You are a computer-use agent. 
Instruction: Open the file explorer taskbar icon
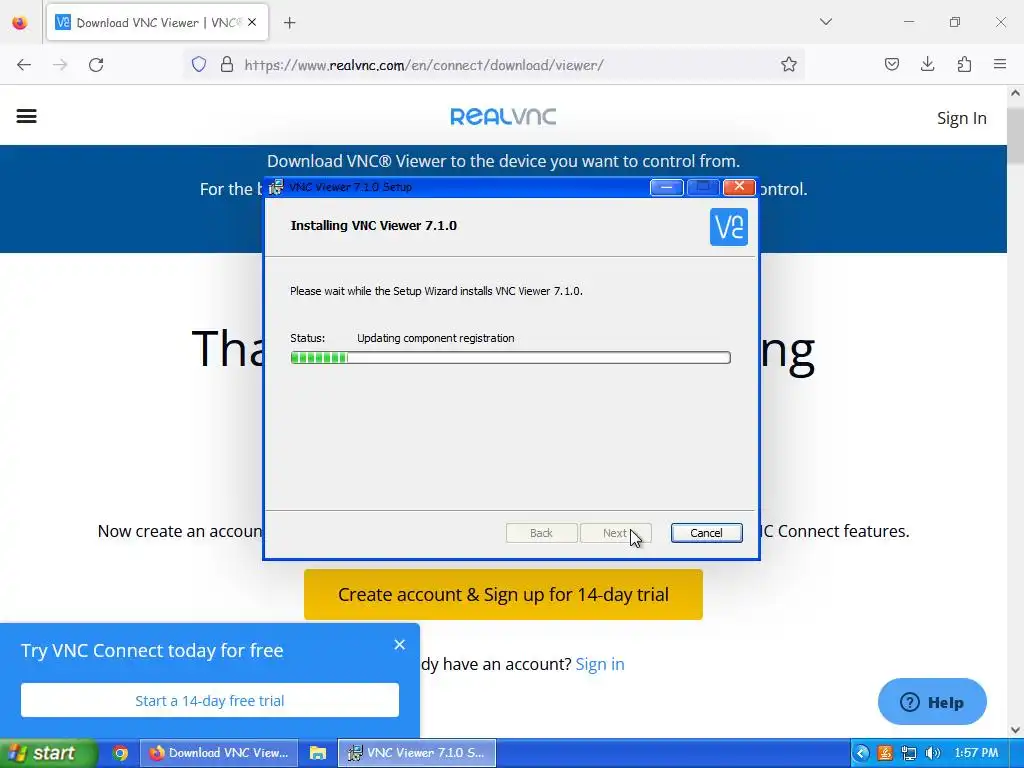pyautogui.click(x=318, y=753)
